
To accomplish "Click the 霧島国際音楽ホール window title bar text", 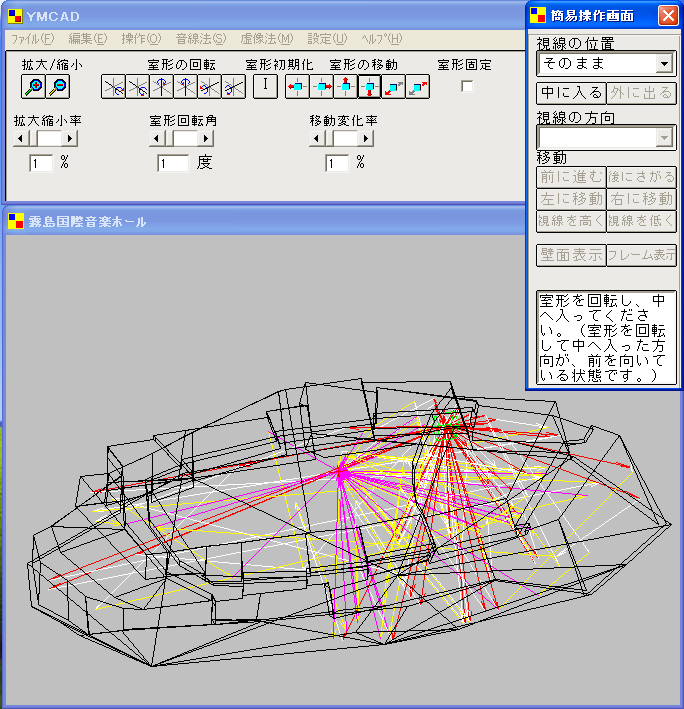I will [87, 222].
